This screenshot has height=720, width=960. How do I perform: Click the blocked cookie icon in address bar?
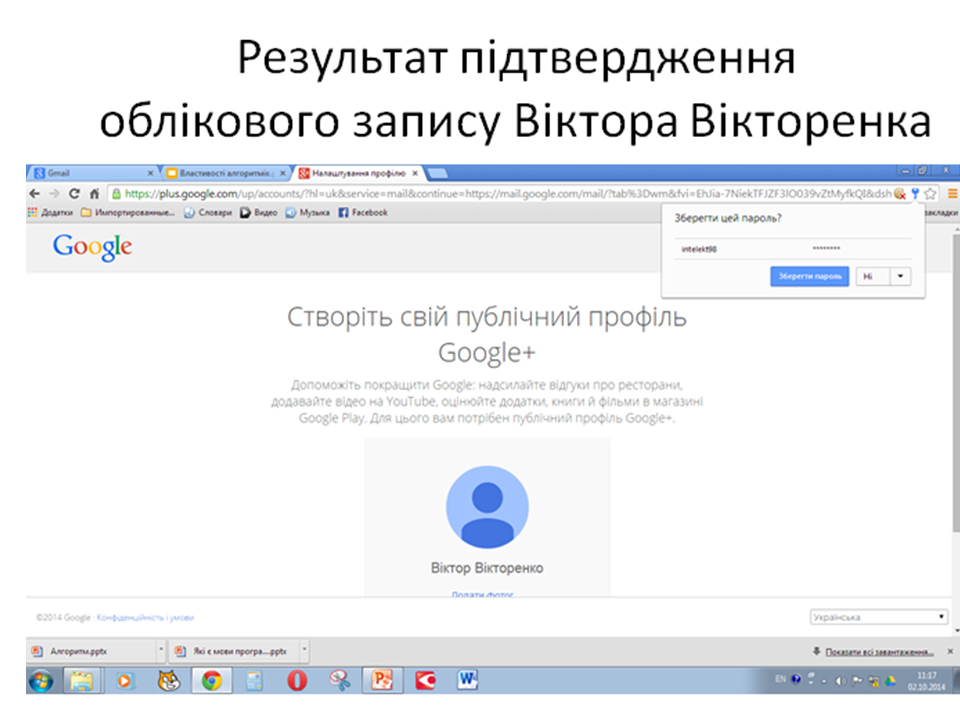(899, 194)
